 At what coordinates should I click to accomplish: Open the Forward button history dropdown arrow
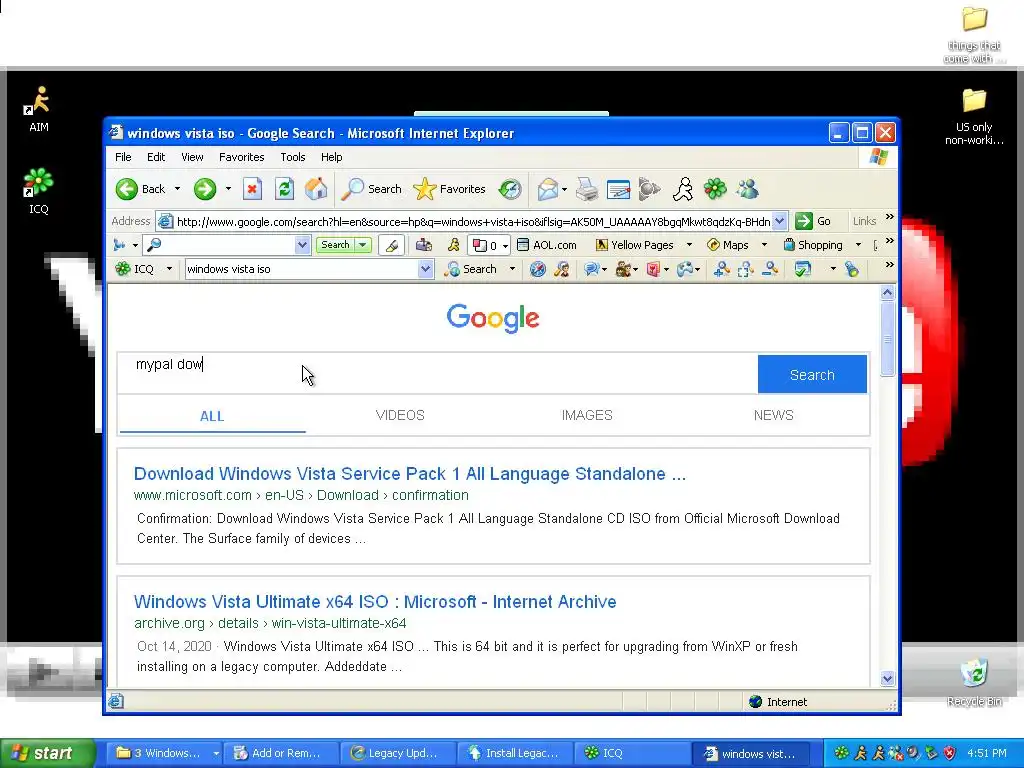[228, 189]
